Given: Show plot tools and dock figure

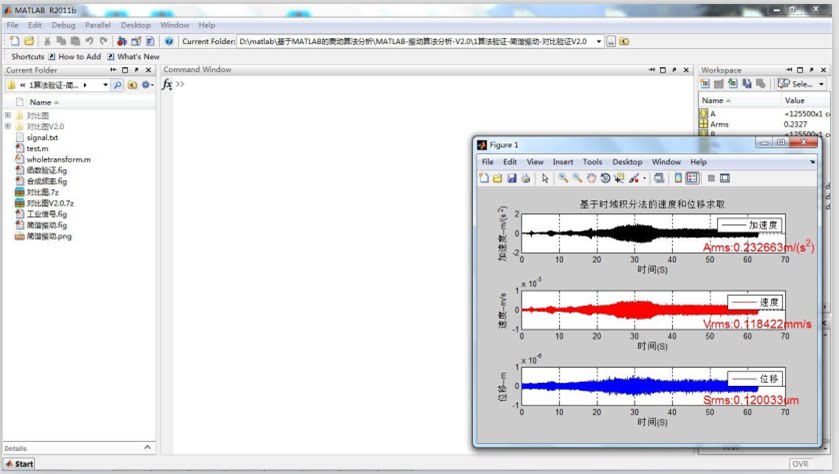Looking at the screenshot, I should (x=725, y=178).
